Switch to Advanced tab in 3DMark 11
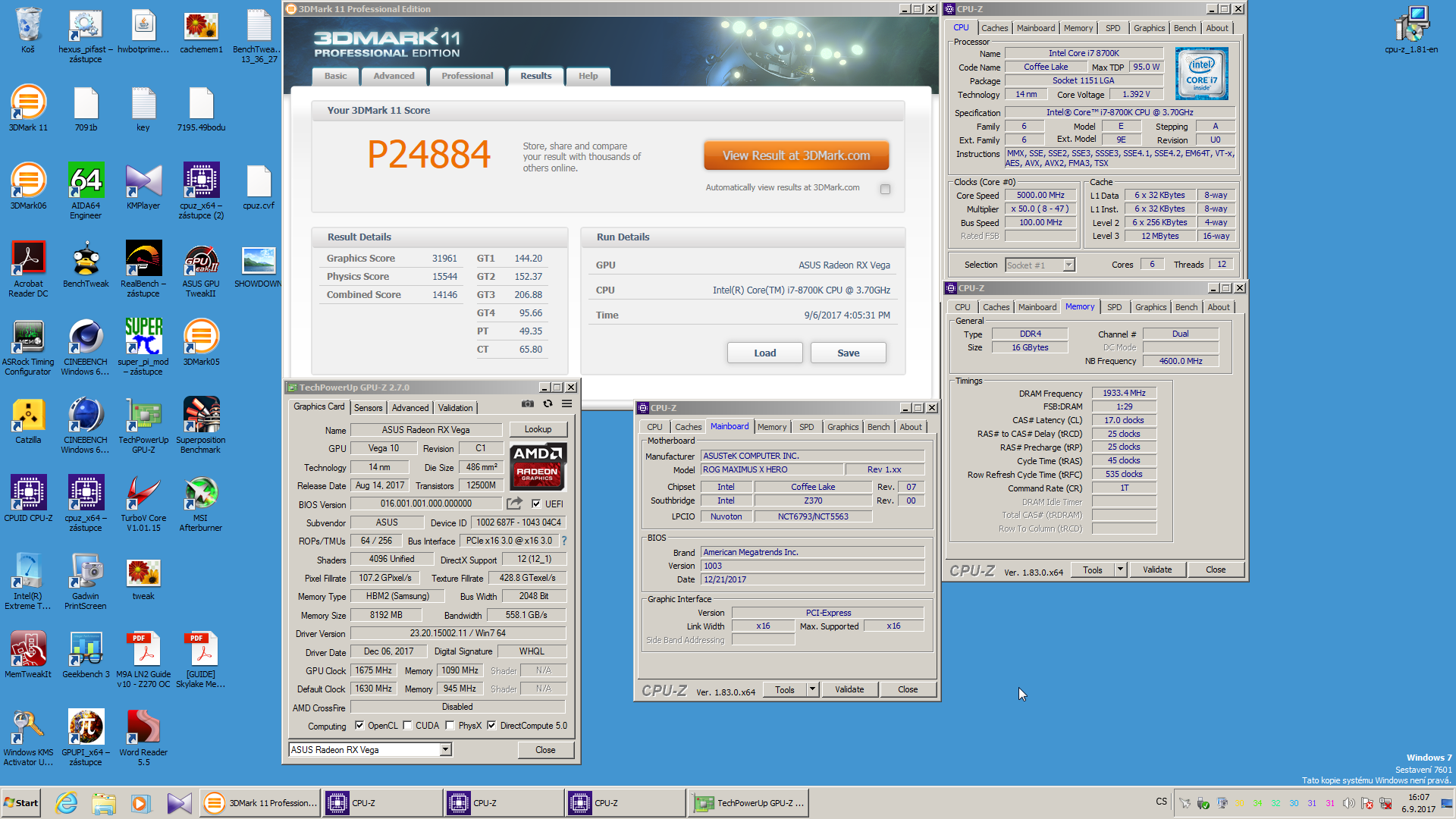The width and height of the screenshot is (1456, 819). (394, 76)
